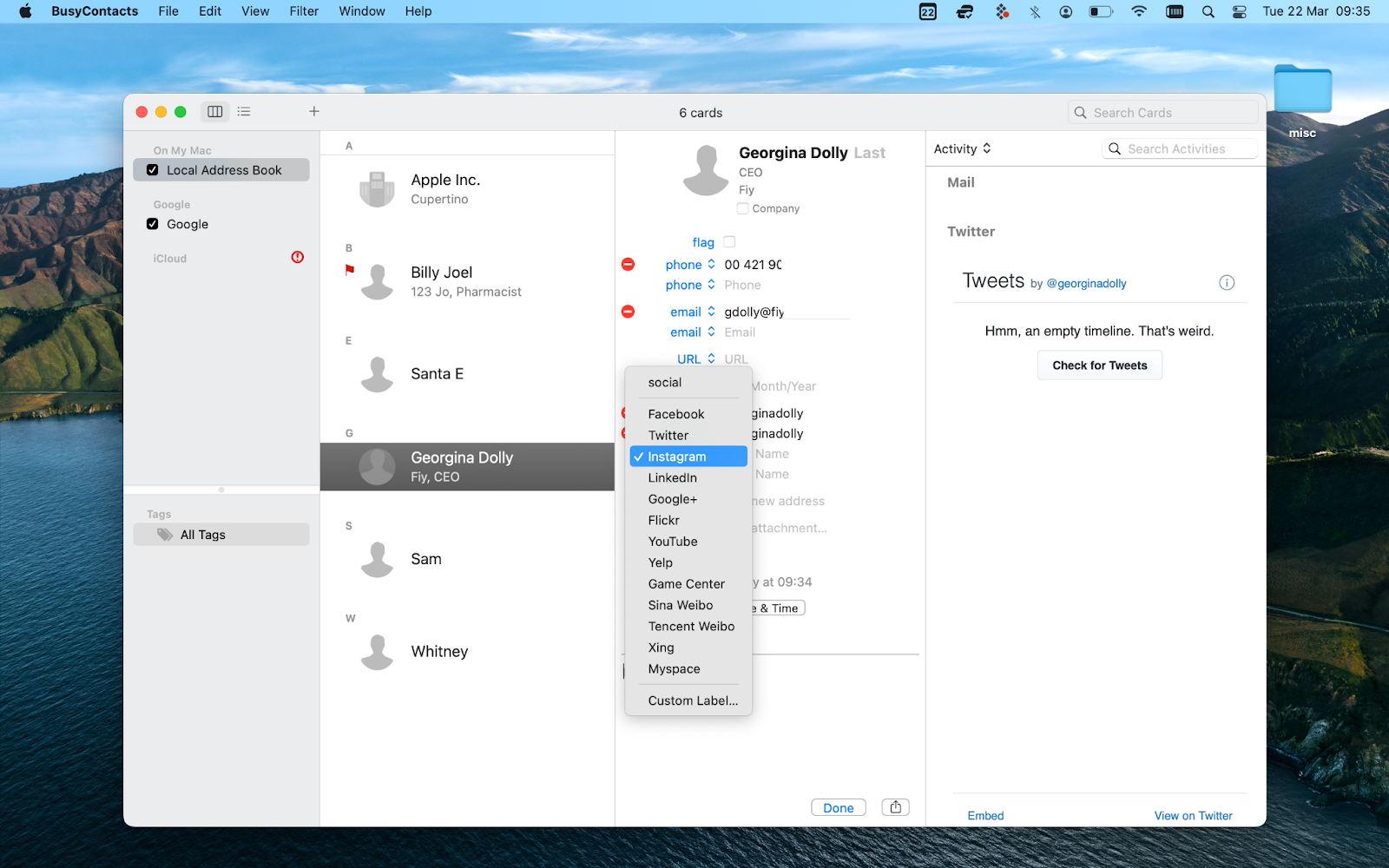This screenshot has height=868, width=1389.
Task: Click the Bluetooth menu bar icon
Action: [x=1035, y=11]
